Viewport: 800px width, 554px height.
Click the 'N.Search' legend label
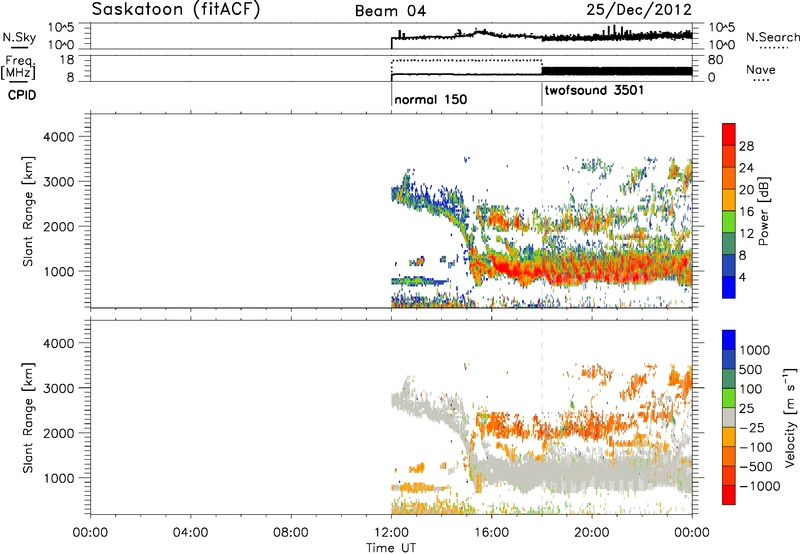tap(772, 37)
